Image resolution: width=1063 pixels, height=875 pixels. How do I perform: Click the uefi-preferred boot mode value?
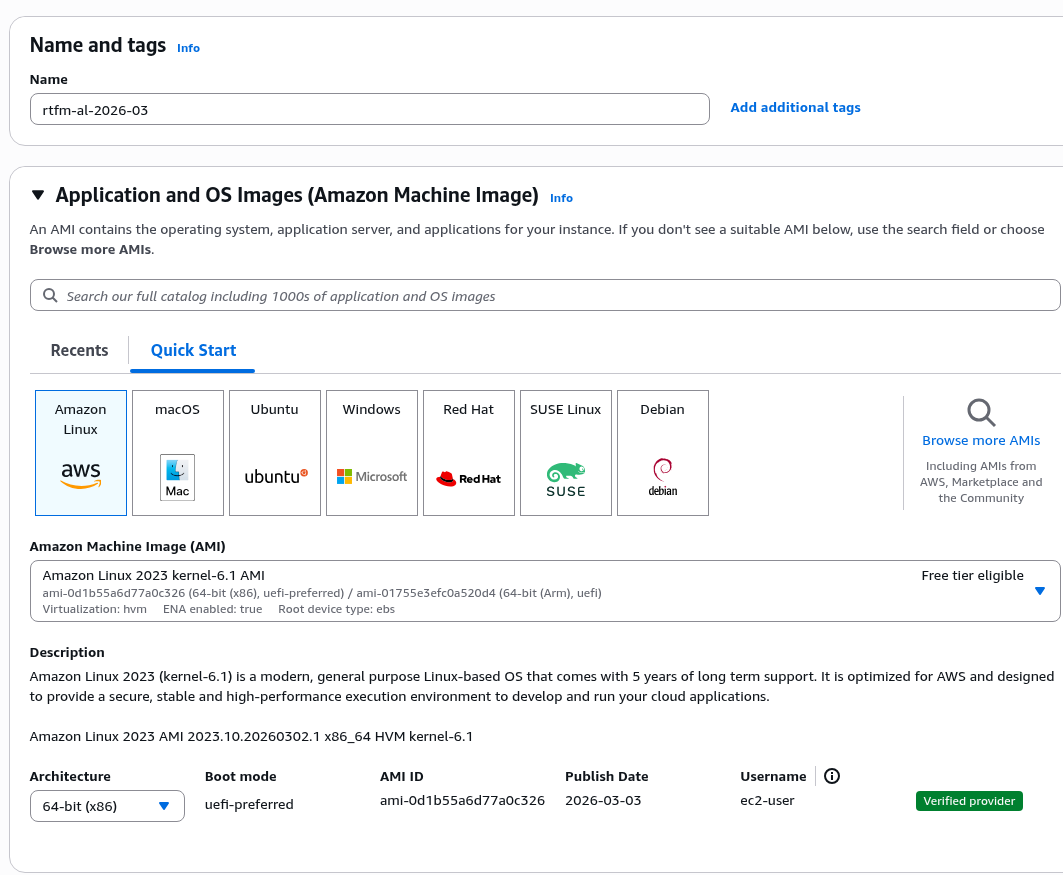tap(249, 805)
